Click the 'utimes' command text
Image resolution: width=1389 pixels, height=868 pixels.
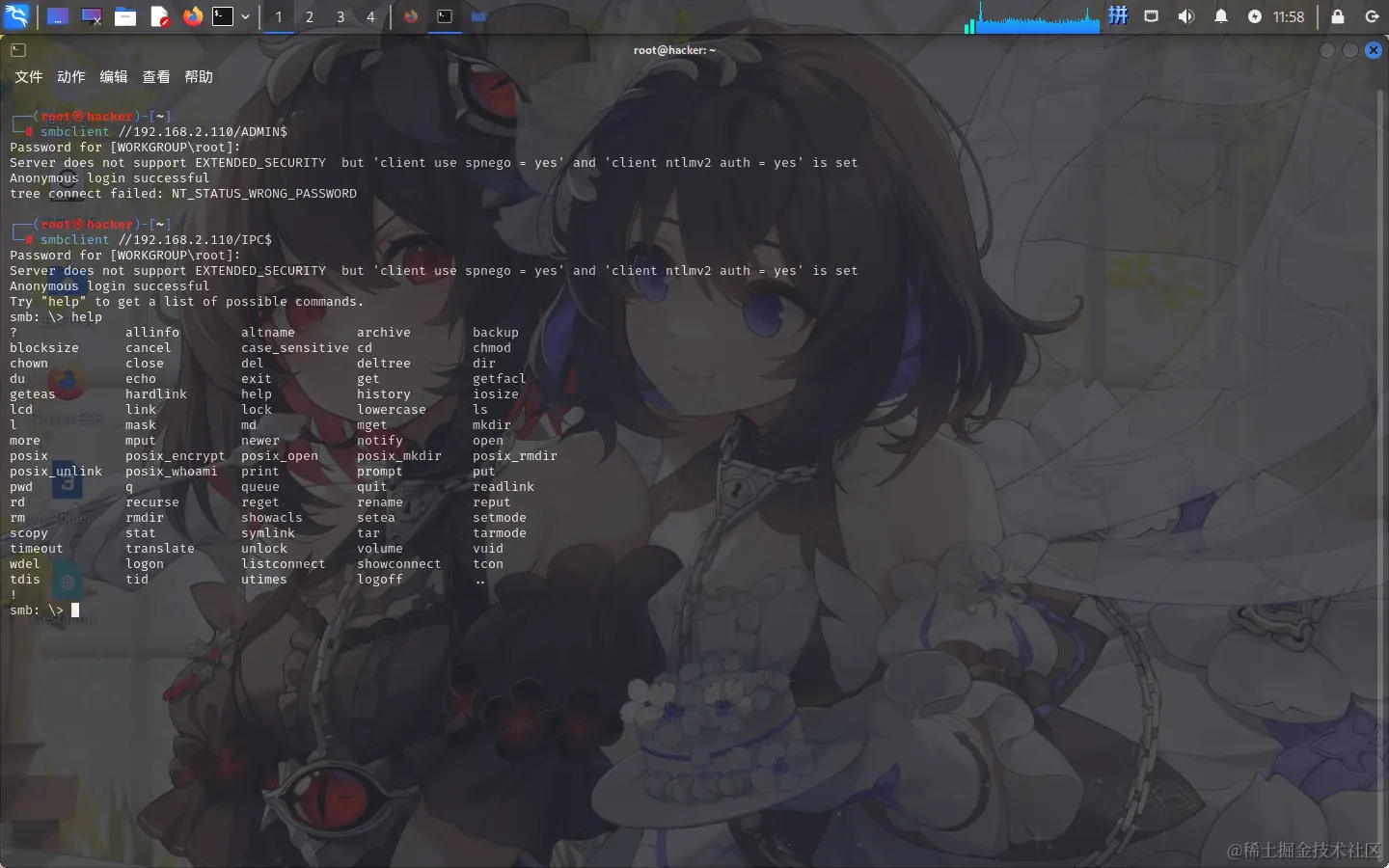pyautogui.click(x=264, y=580)
